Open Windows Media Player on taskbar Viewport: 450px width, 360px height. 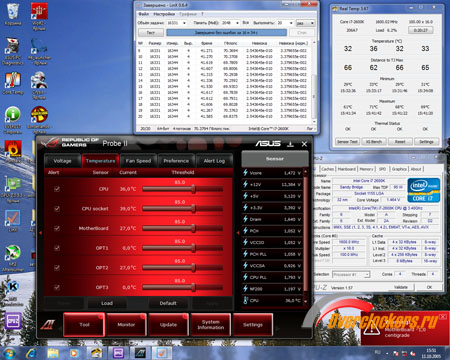74,353
